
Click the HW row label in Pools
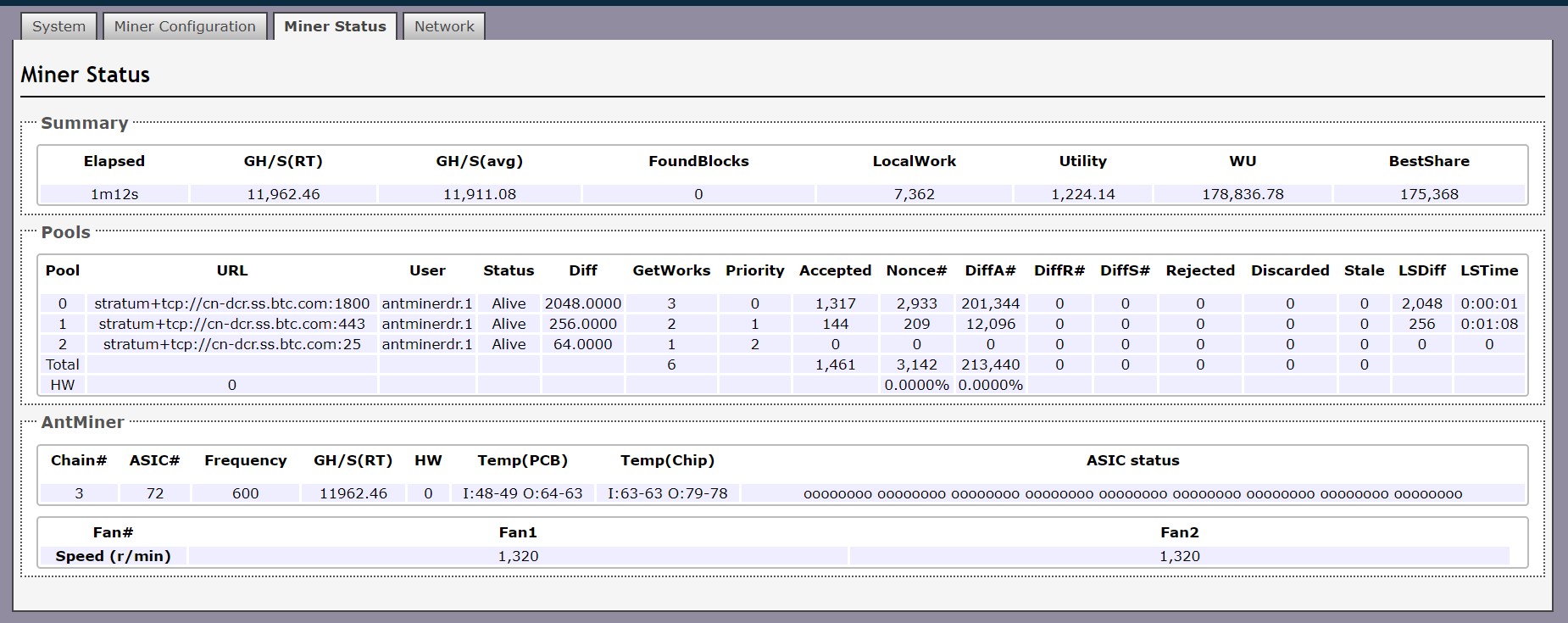click(62, 385)
